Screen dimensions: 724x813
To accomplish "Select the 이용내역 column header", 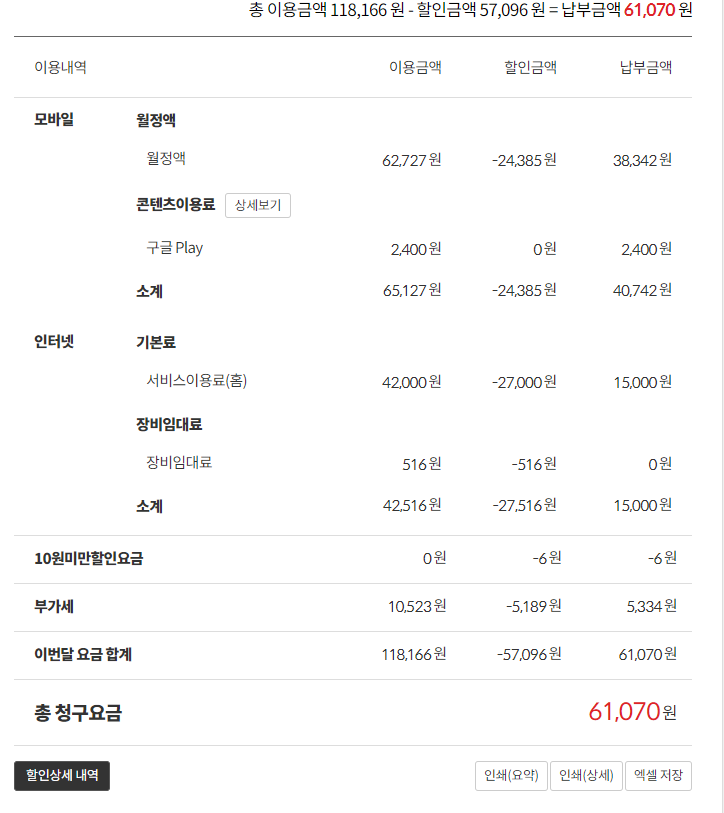I will pyautogui.click(x=60, y=68).
